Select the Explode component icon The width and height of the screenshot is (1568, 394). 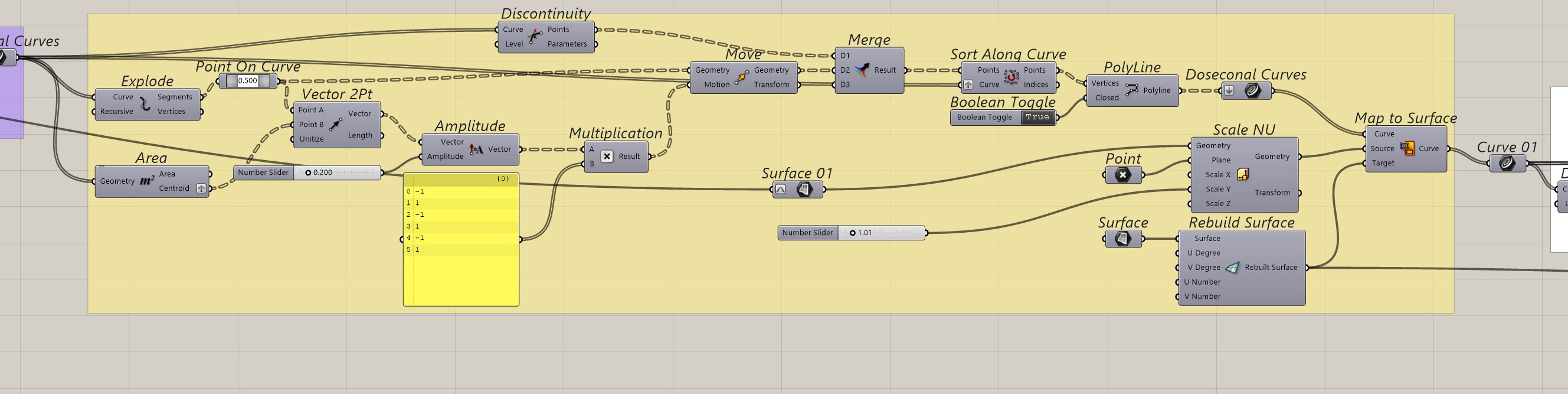coord(145,104)
